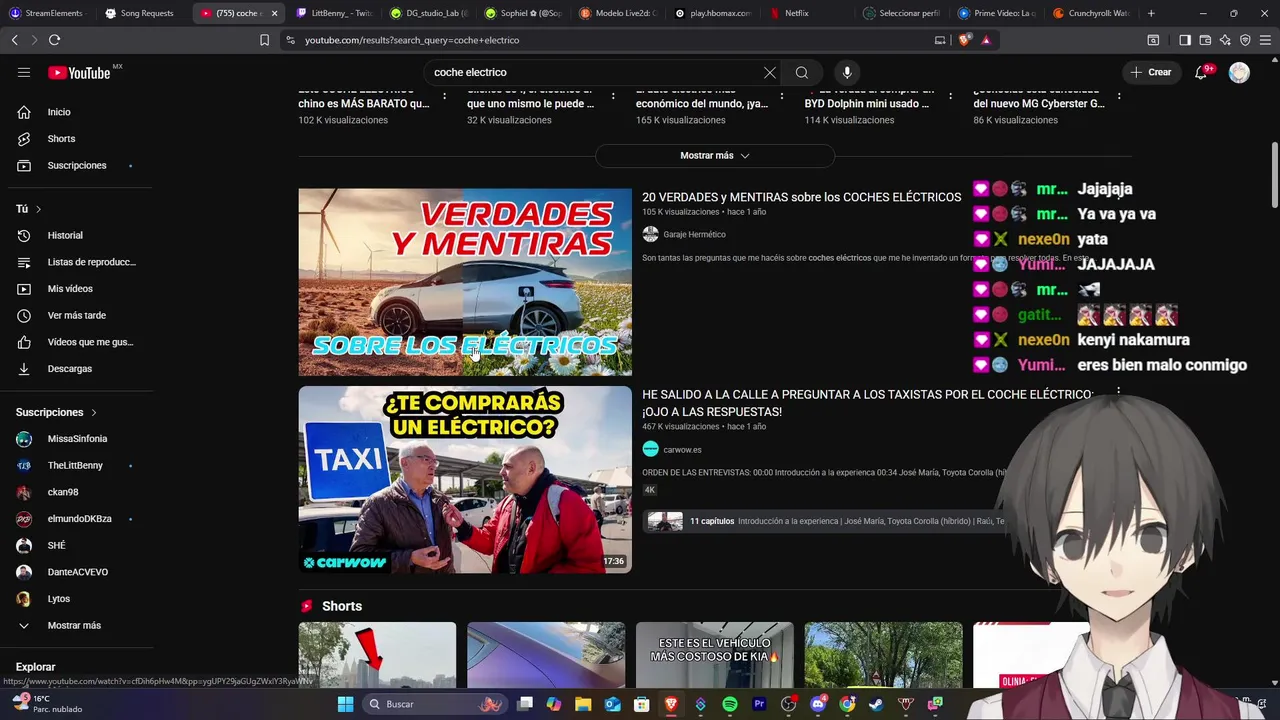Open the HE SALIDO A LA CALLE video title
This screenshot has height=720, width=1280.
pyautogui.click(x=867, y=403)
